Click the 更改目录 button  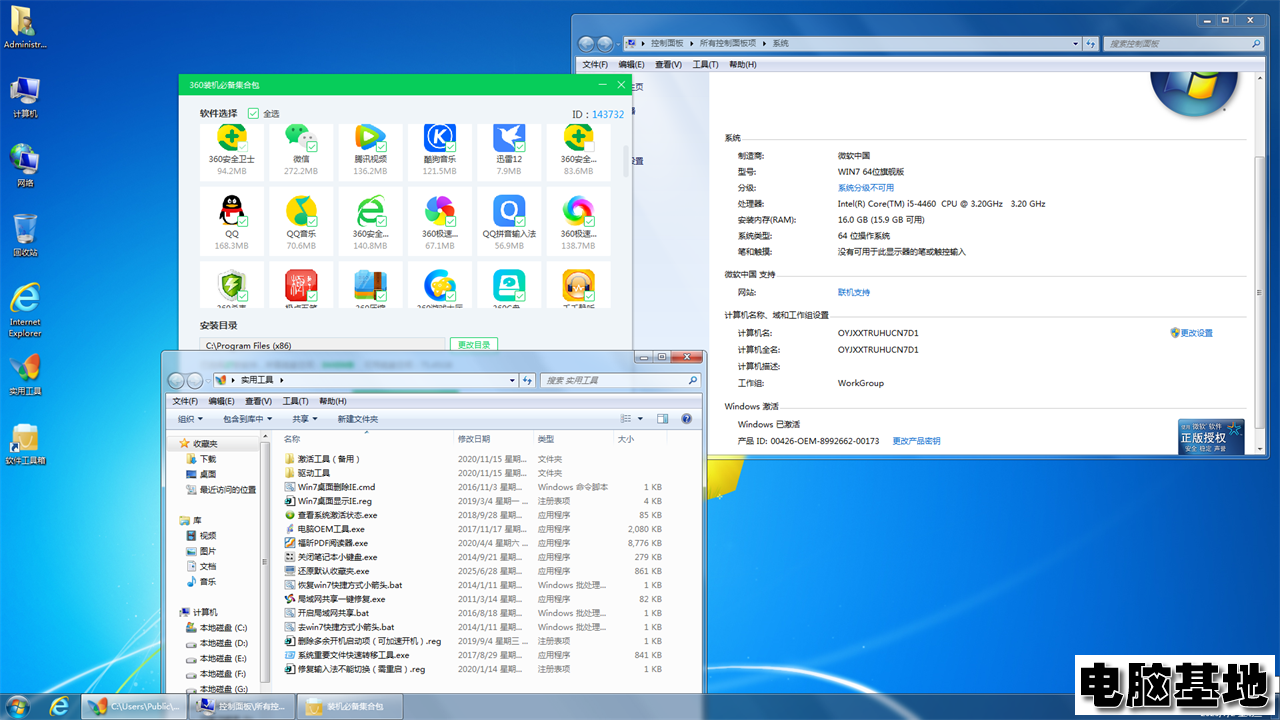(473, 345)
